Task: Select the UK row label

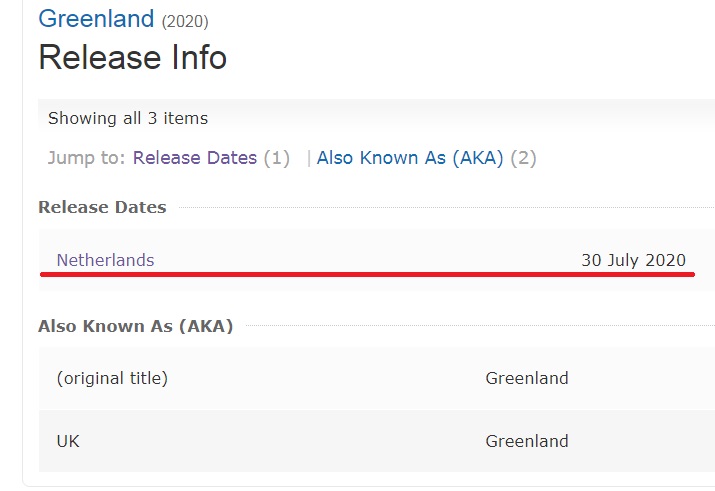Action: coord(68,441)
